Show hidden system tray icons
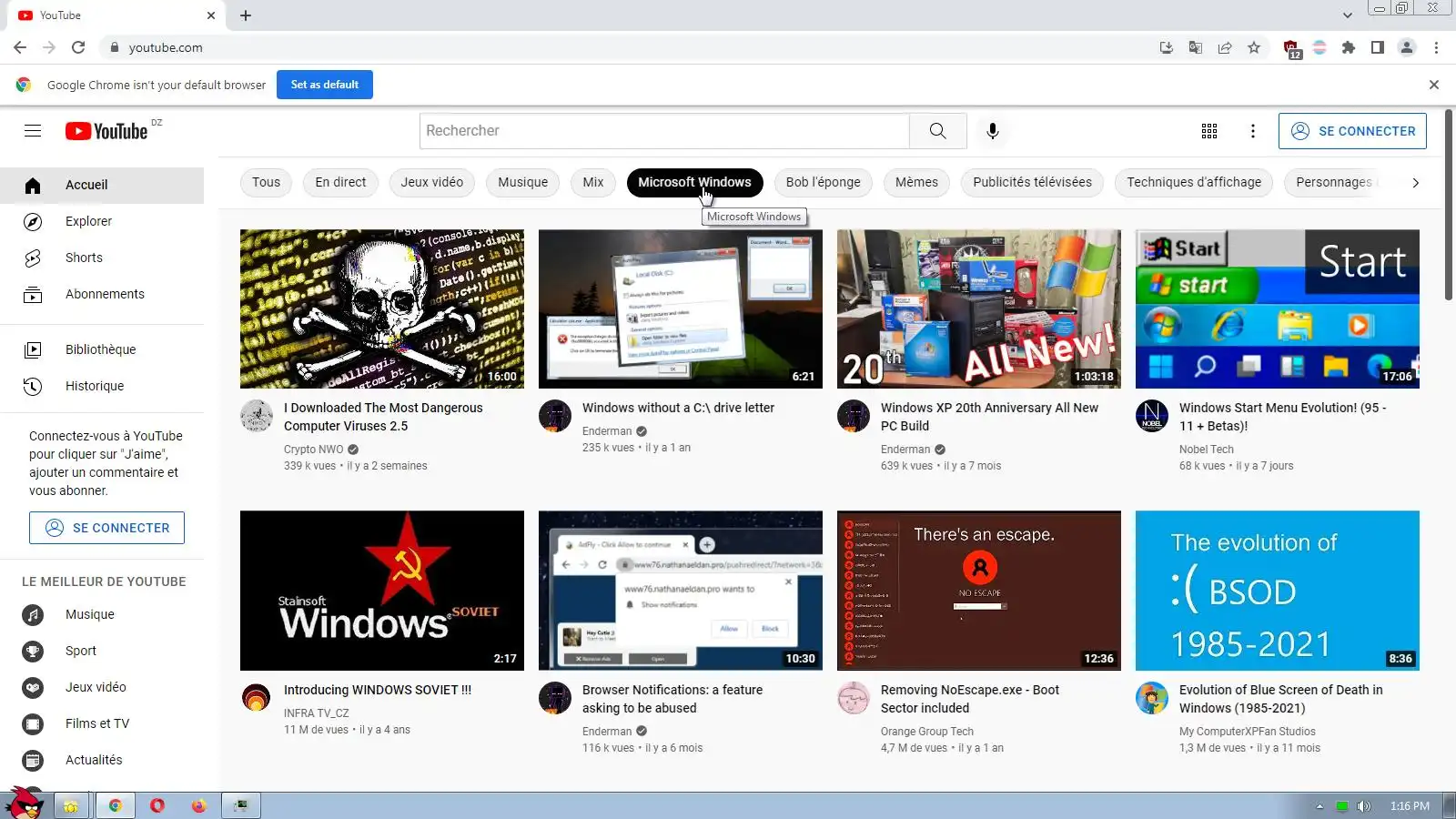The image size is (1456, 819). [x=1319, y=806]
